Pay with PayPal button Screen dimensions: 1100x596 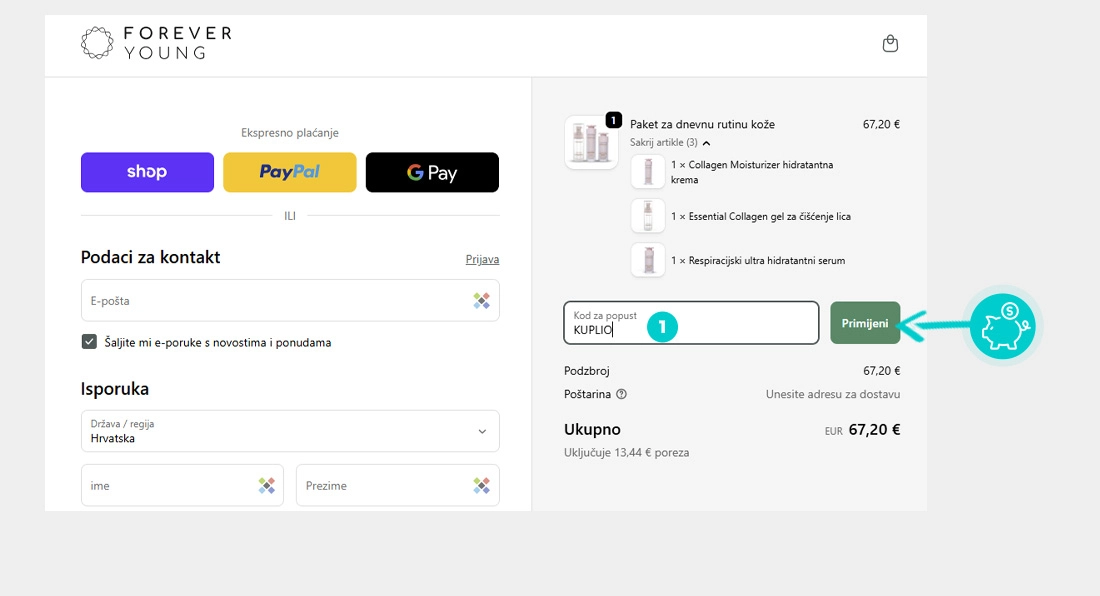290,172
